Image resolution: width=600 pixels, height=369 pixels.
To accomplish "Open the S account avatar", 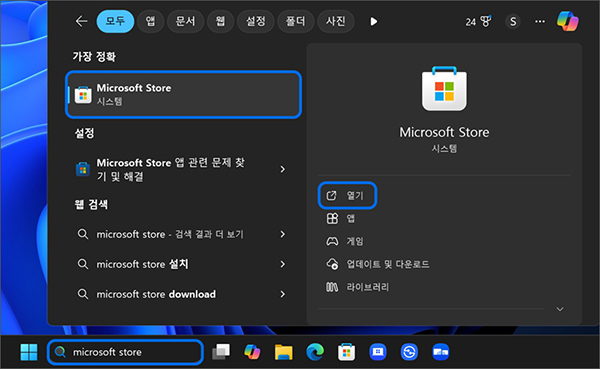I will click(x=513, y=22).
